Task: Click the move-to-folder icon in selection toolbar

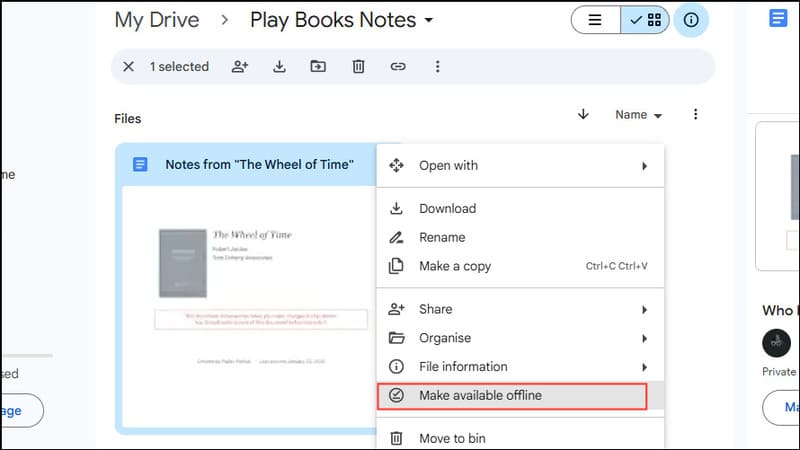Action: pyautogui.click(x=318, y=66)
